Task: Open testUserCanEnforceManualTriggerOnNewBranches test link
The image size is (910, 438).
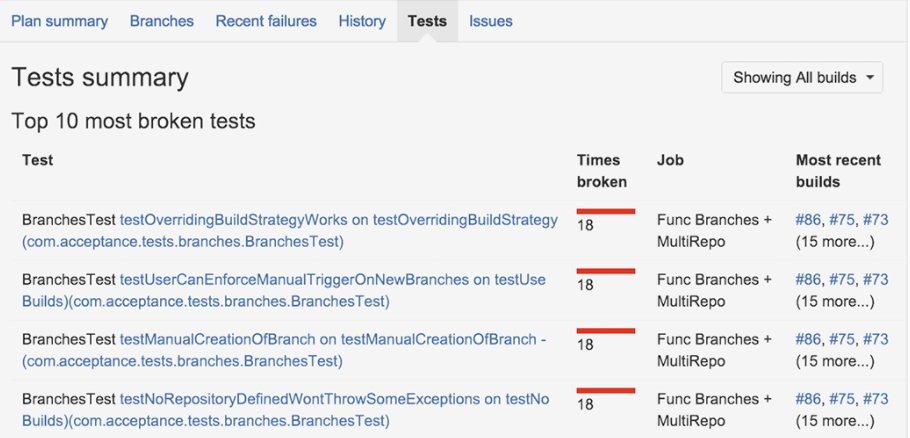Action: (332, 280)
